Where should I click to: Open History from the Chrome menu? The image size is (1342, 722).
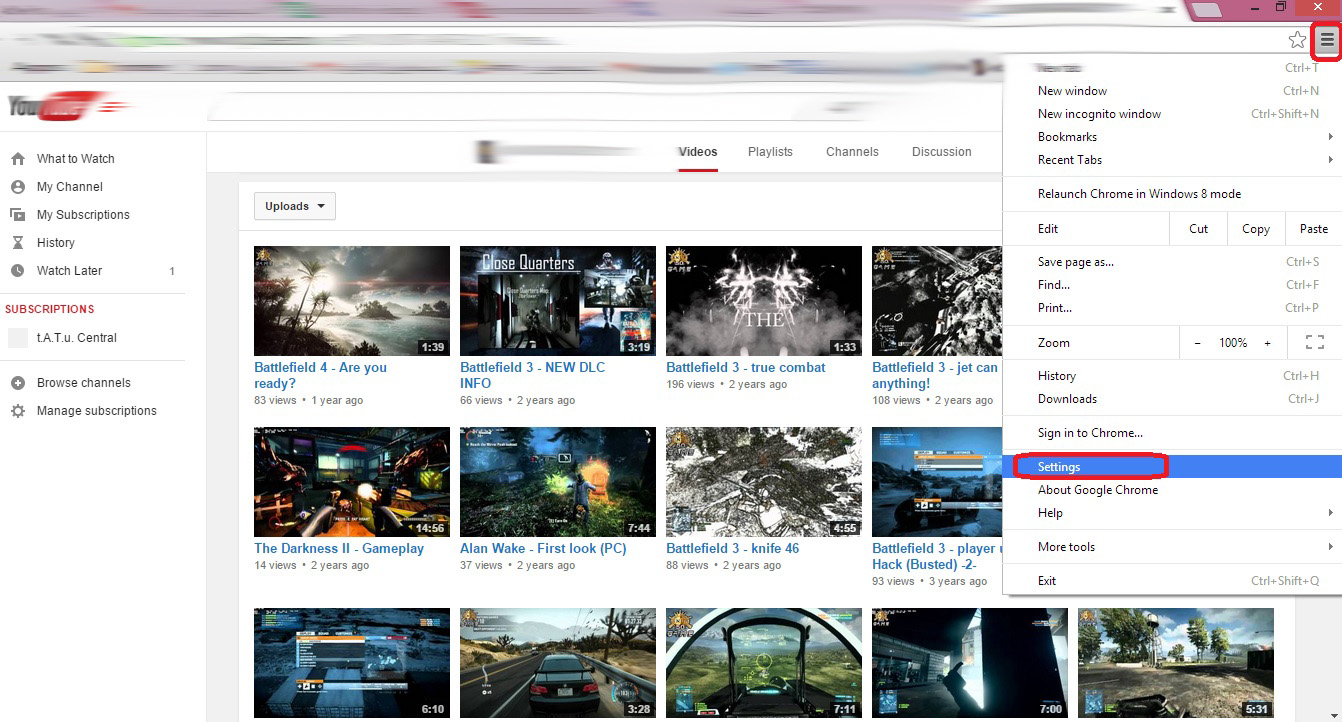coord(1171,376)
